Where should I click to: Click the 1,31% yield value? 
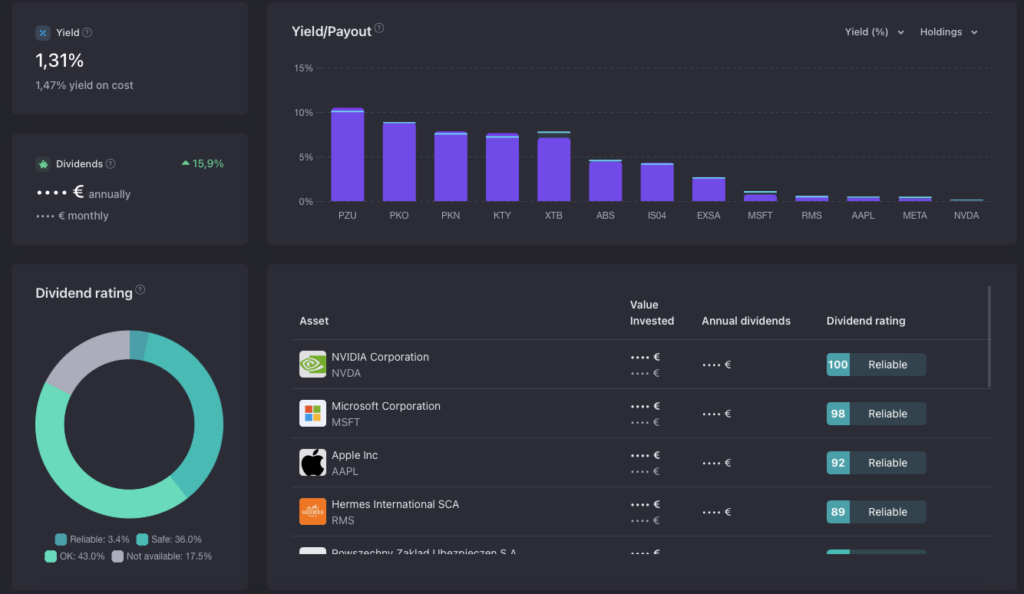pos(59,61)
